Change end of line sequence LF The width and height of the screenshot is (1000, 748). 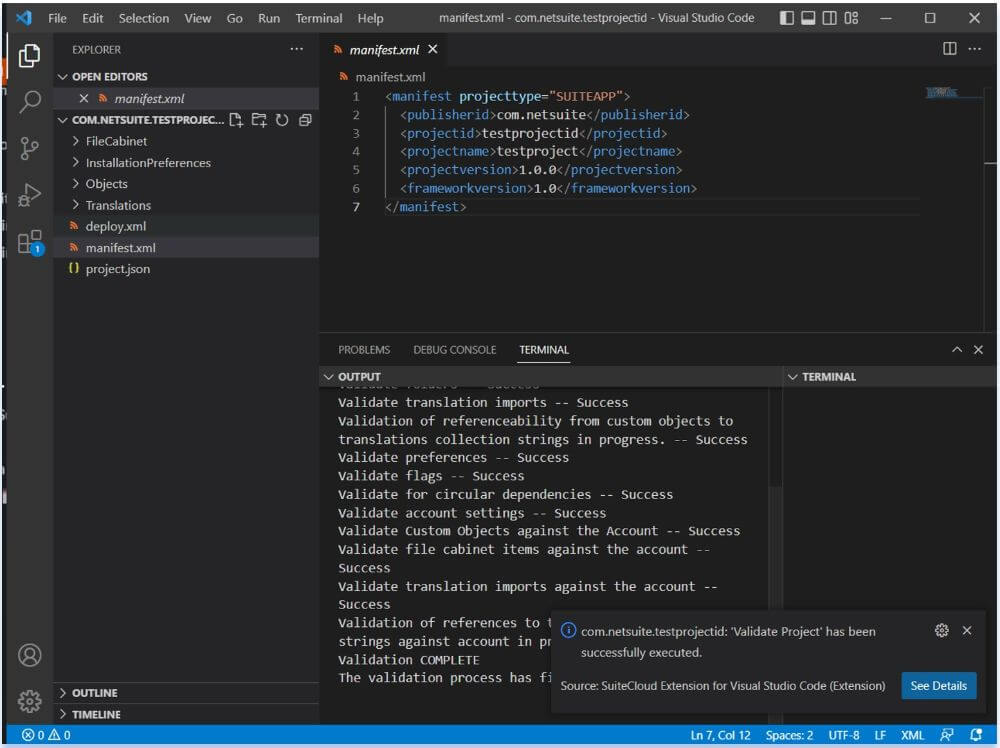(x=880, y=735)
